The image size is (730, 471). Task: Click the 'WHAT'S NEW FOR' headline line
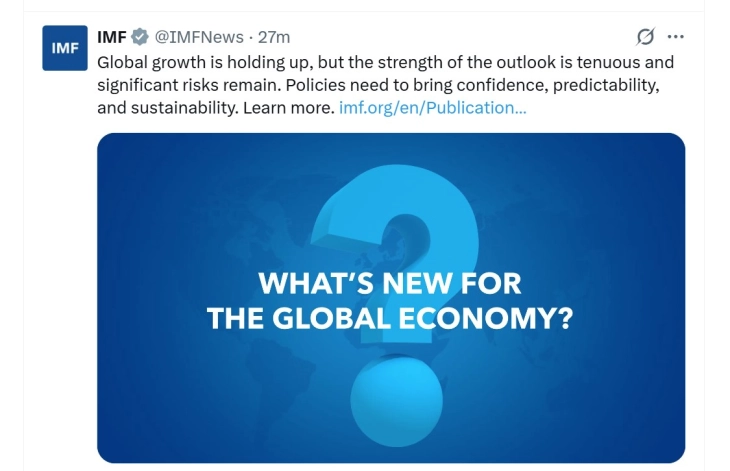tap(390, 283)
